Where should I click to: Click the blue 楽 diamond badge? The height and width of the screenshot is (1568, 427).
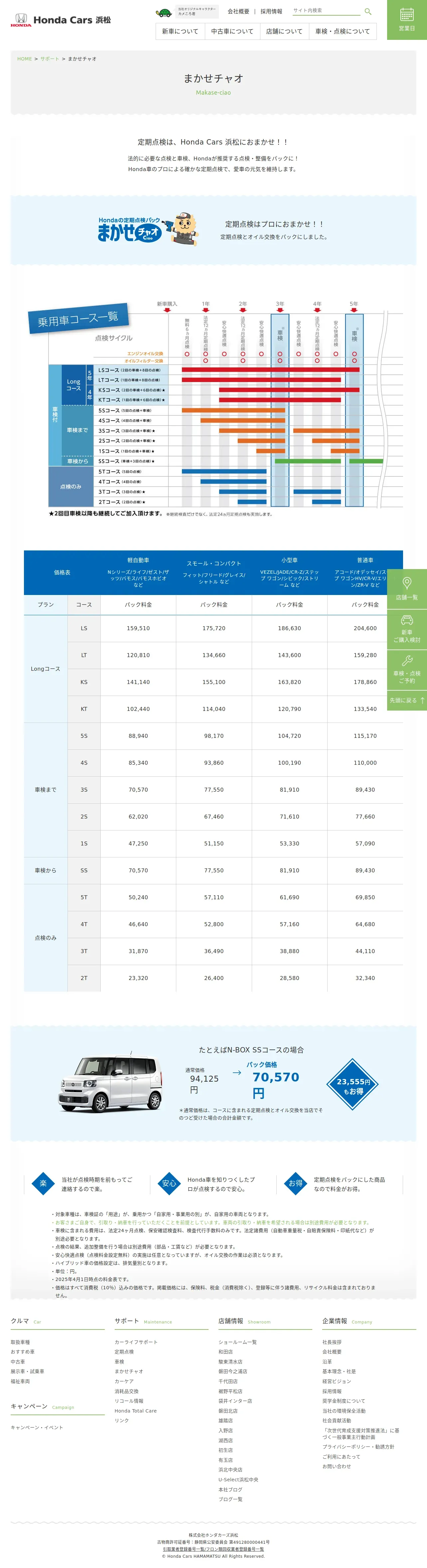(x=43, y=1184)
